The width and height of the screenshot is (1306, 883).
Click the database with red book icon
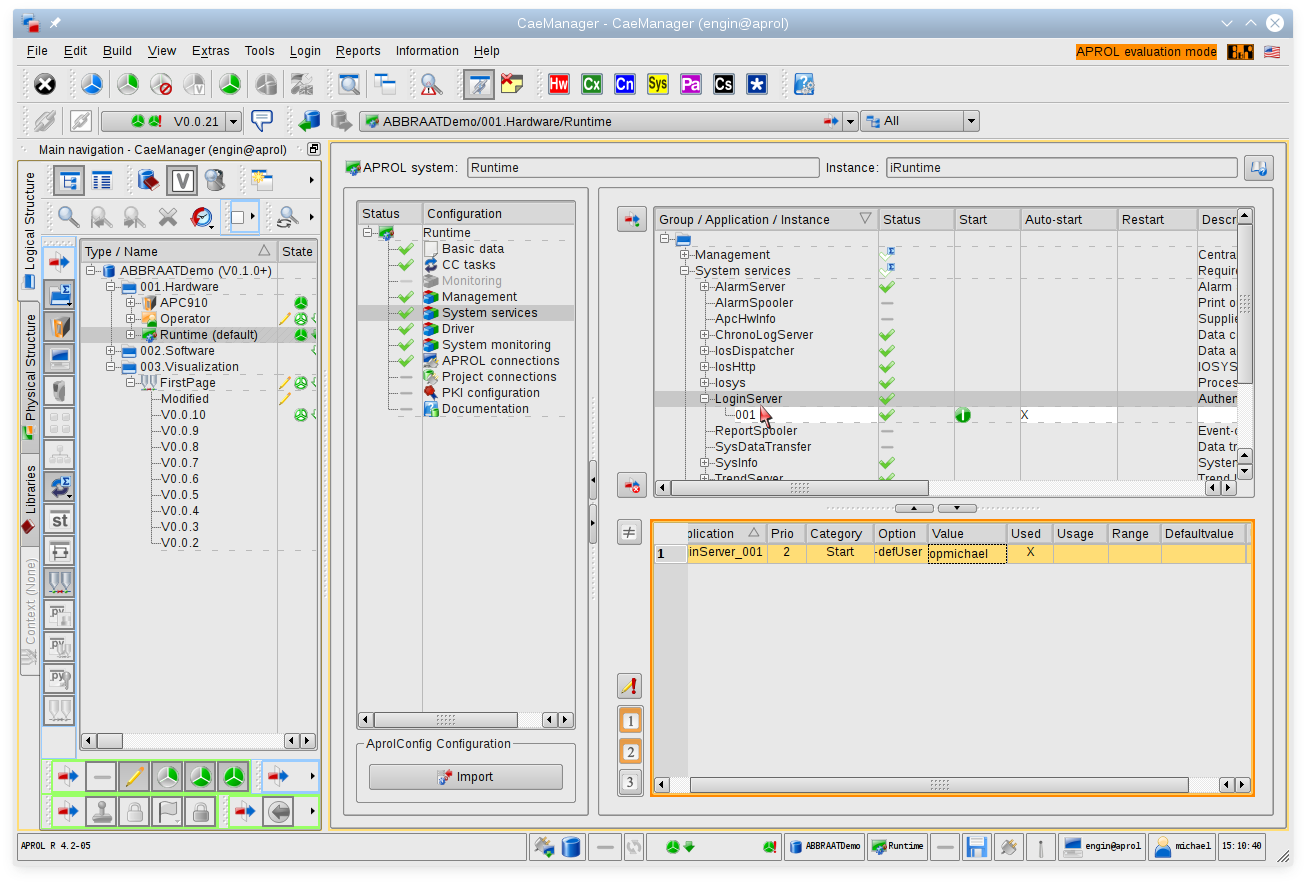coord(148,181)
